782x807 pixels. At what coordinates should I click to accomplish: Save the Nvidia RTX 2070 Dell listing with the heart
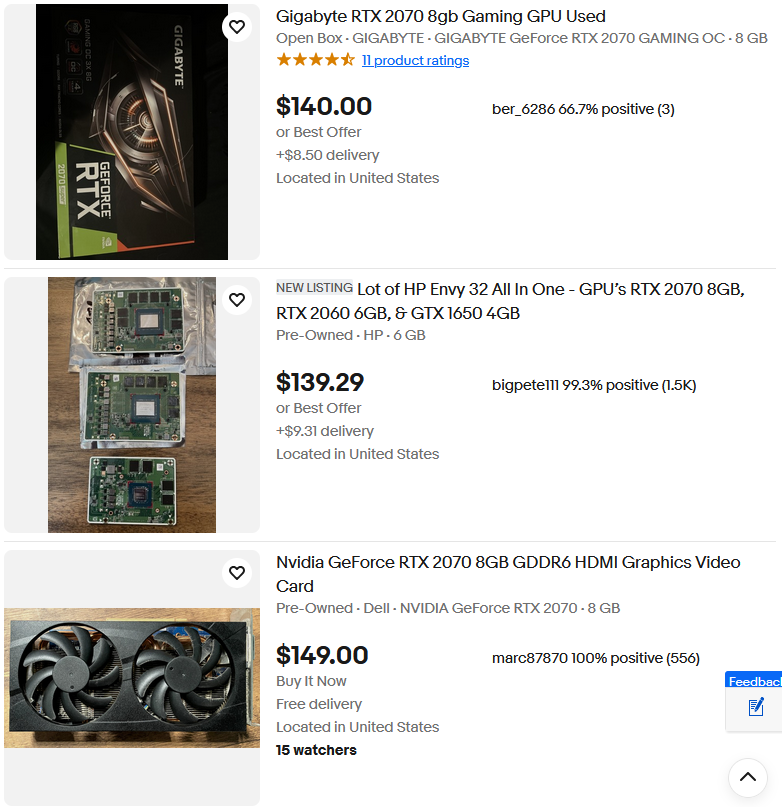coord(237,572)
